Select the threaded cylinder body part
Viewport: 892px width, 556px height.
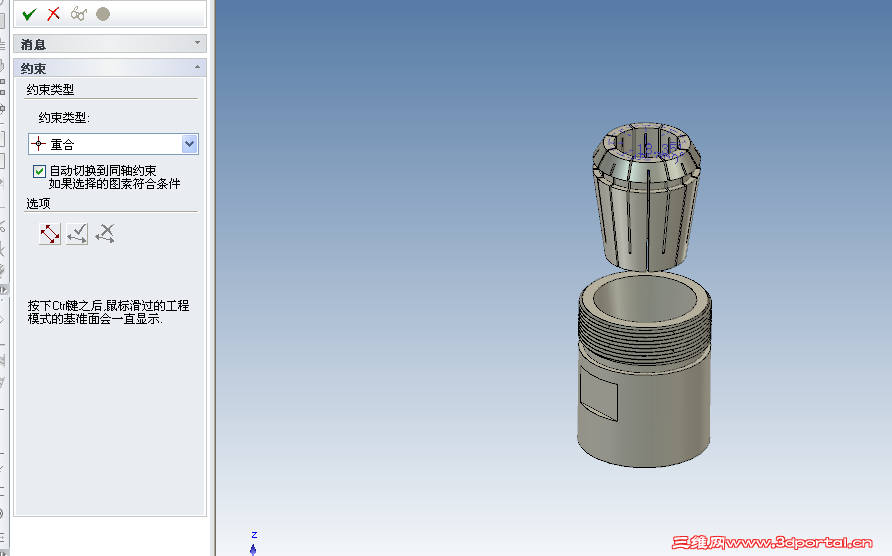pyautogui.click(x=645, y=370)
